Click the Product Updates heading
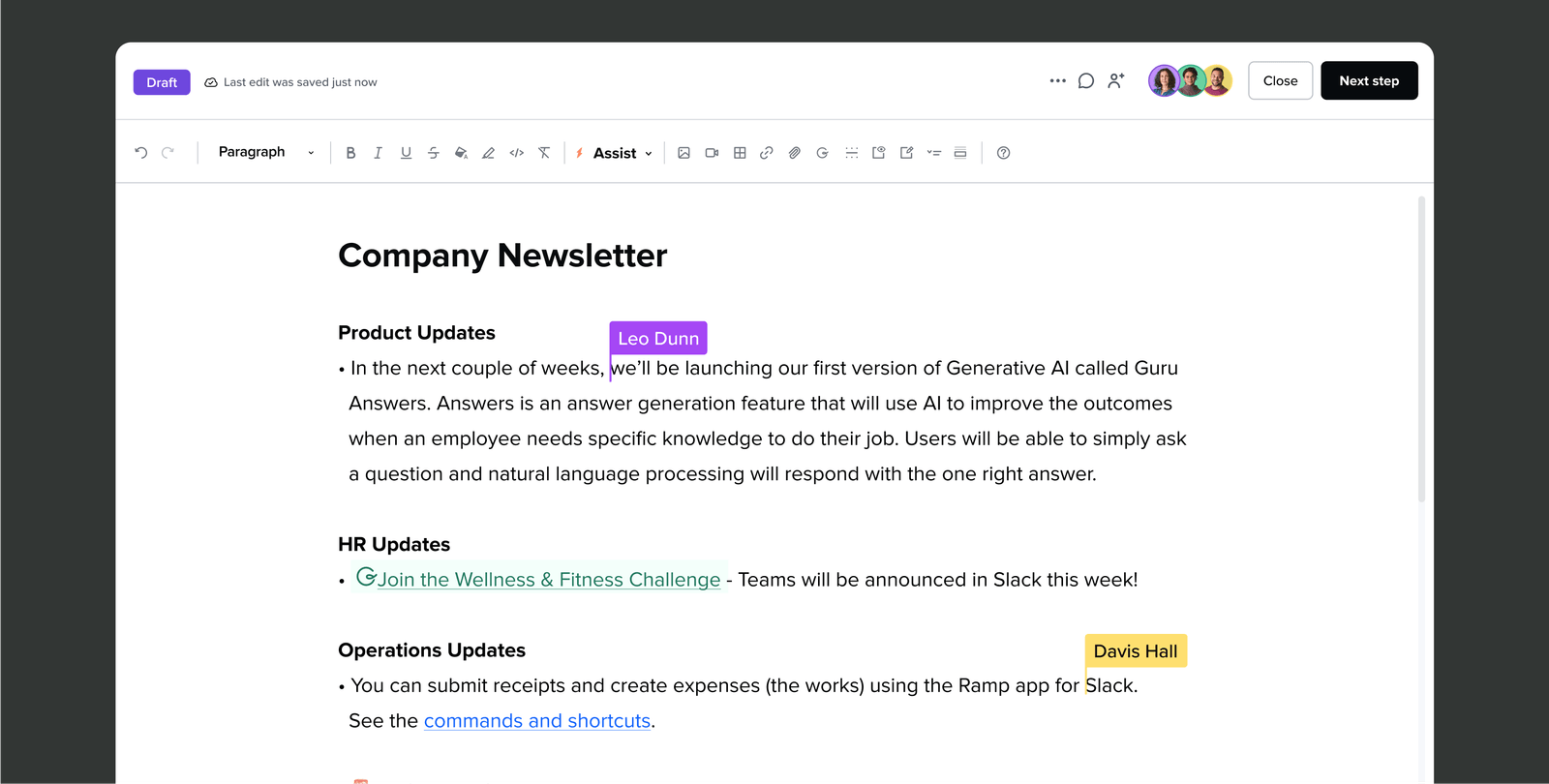 tap(416, 333)
